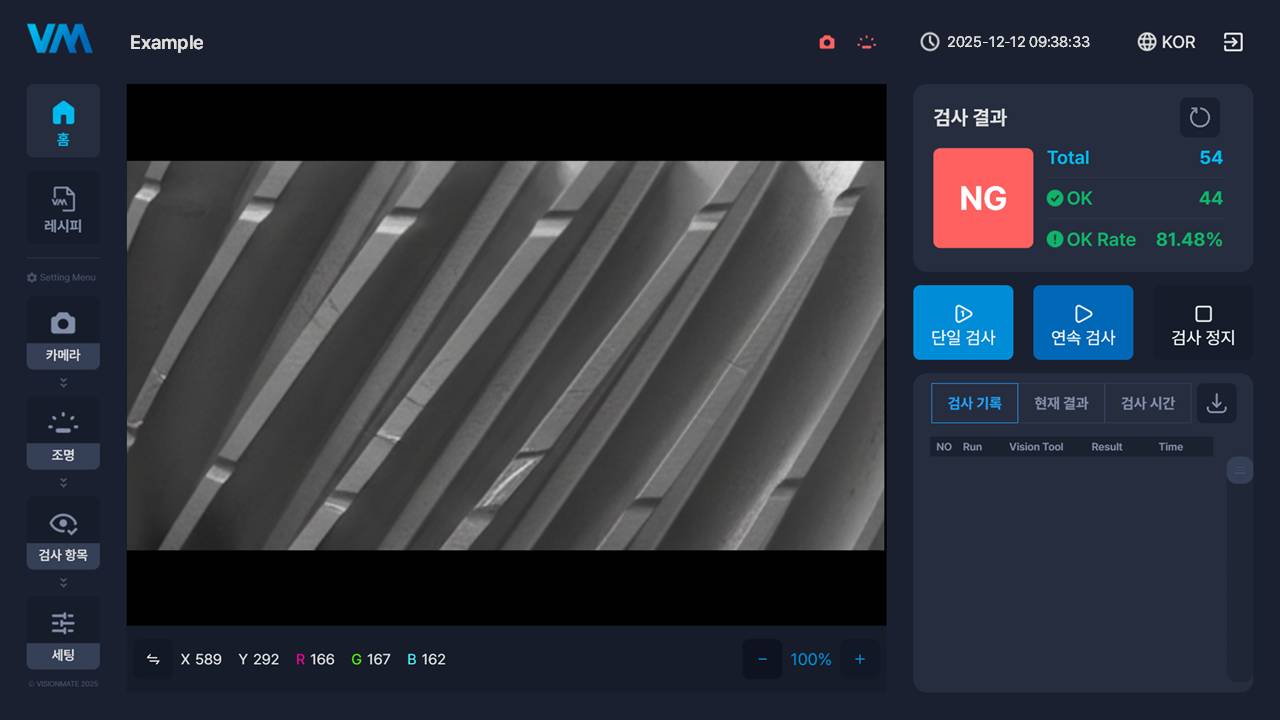Expand the chevron below Lighting (조명)
Viewport: 1280px width, 720px height.
click(63, 483)
